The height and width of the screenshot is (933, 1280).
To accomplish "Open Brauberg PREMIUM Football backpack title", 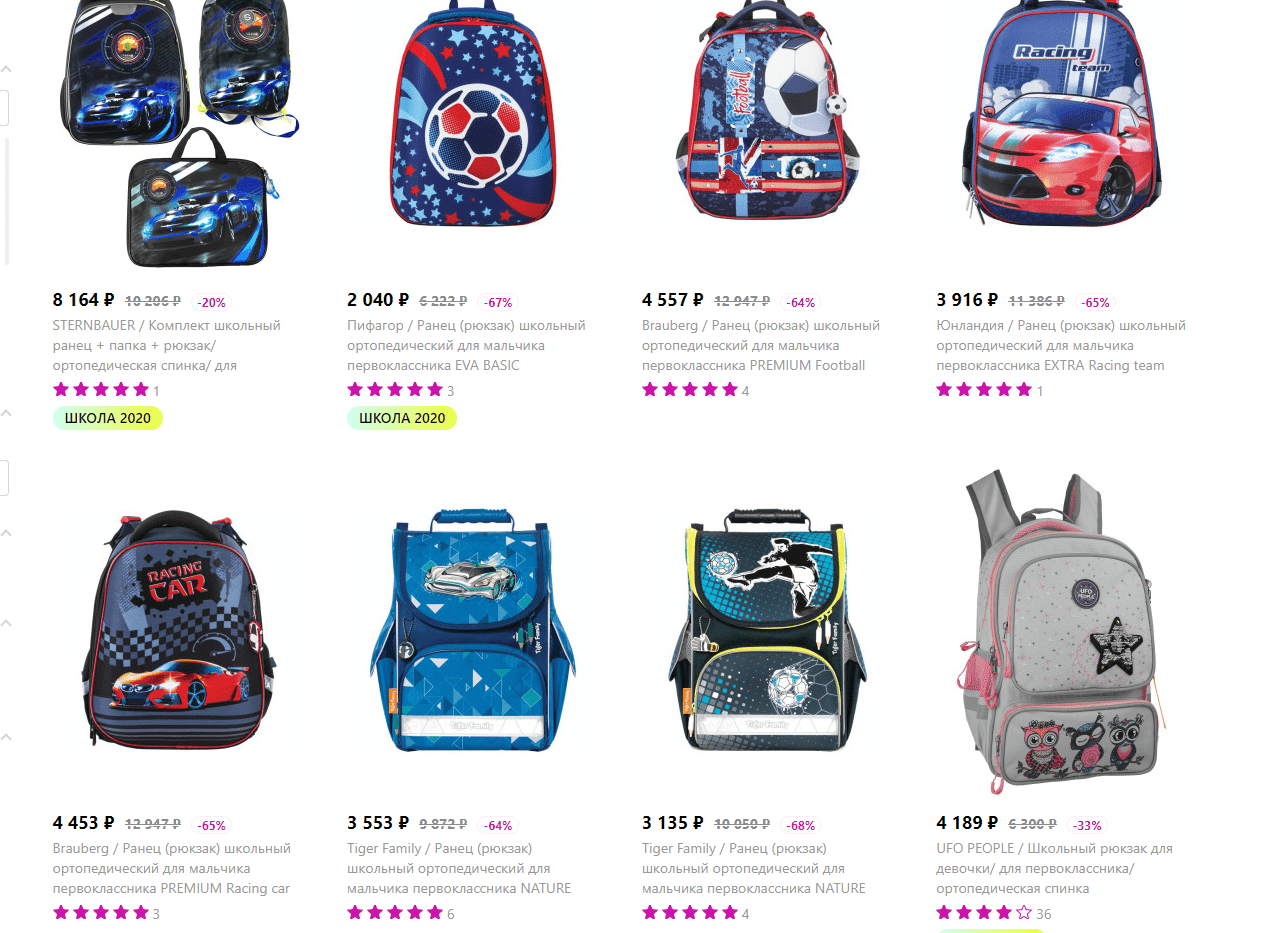I will tap(761, 345).
